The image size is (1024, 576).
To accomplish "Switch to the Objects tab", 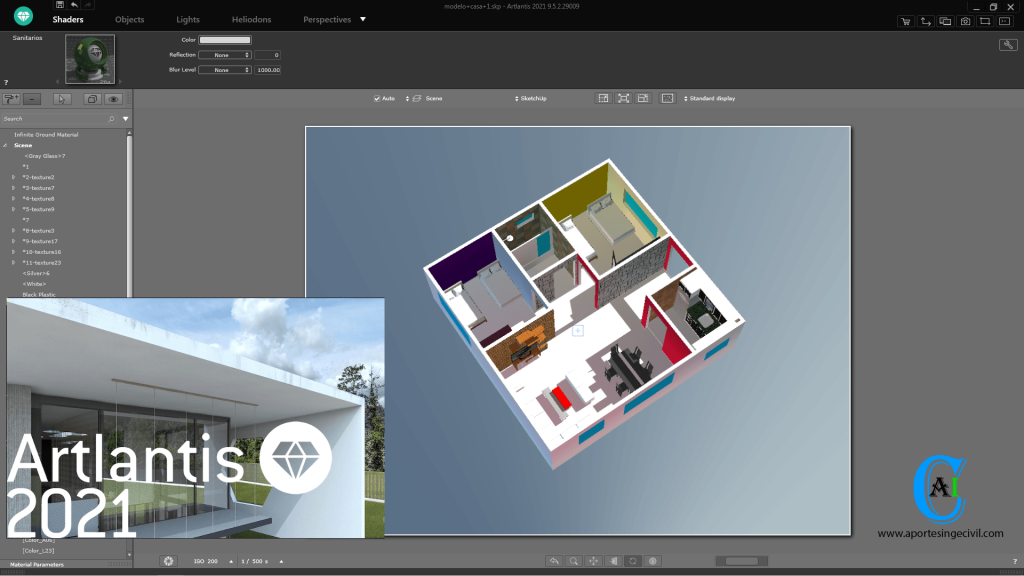I will pyautogui.click(x=129, y=20).
